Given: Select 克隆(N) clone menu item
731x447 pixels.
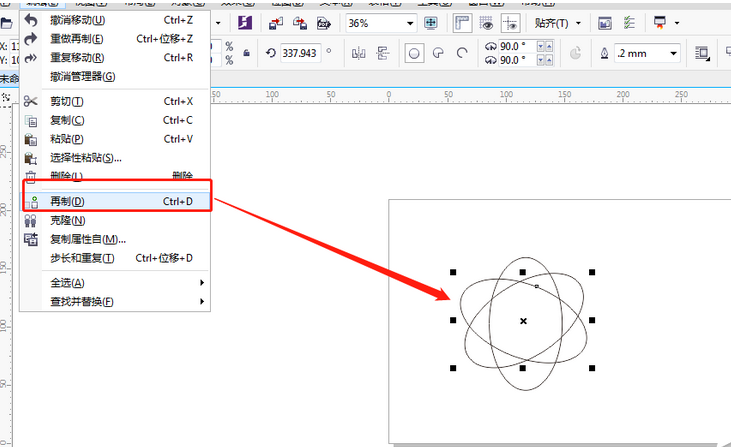Looking at the screenshot, I should [x=68, y=220].
